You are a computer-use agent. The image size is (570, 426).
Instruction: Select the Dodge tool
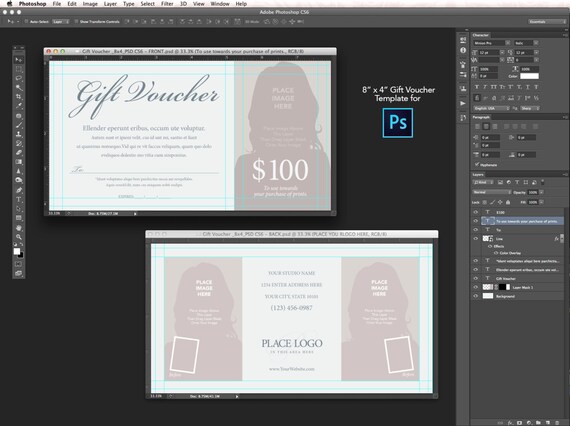(19, 180)
